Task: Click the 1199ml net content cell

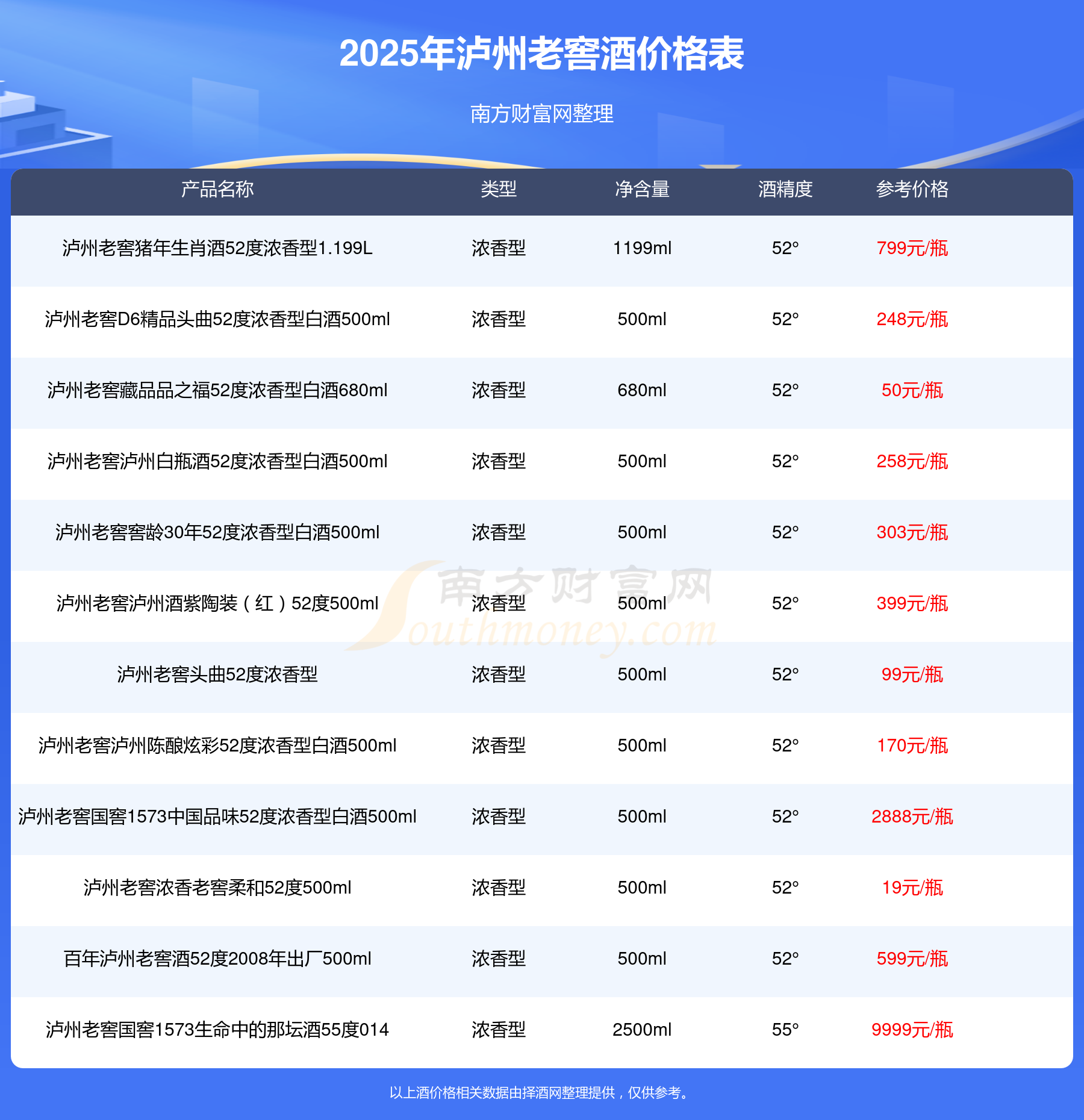Action: click(x=642, y=248)
